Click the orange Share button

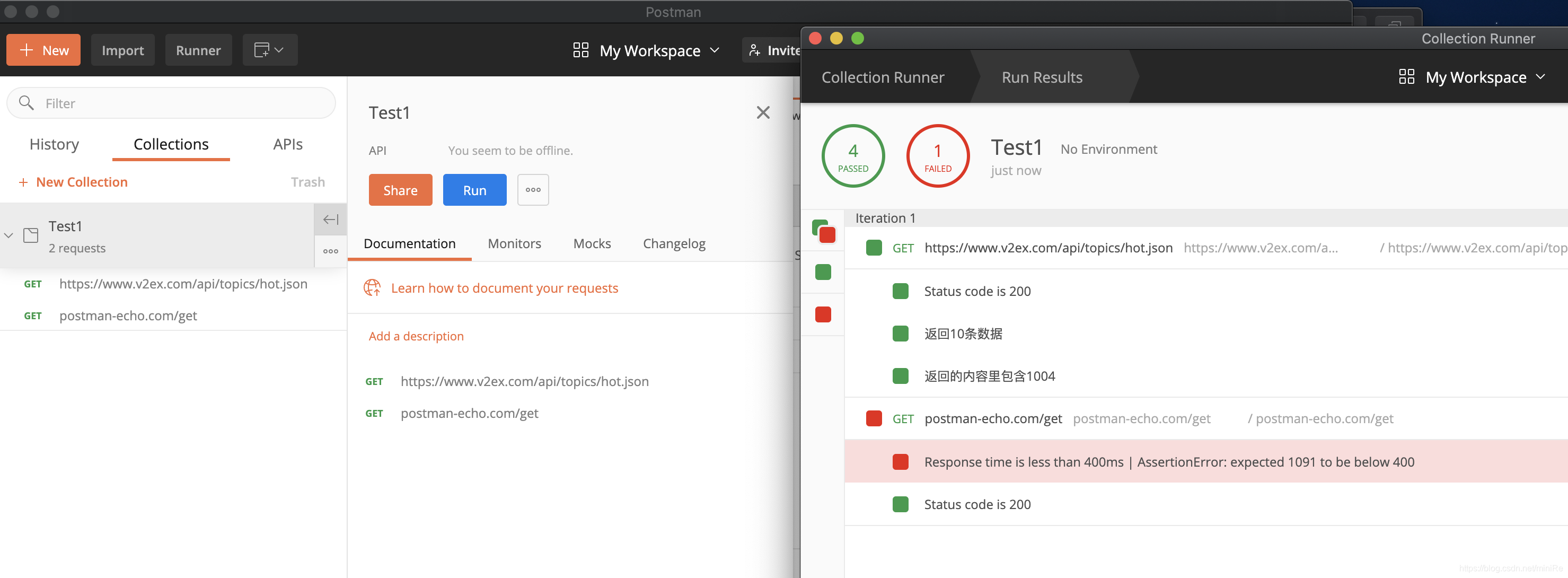[400, 190]
